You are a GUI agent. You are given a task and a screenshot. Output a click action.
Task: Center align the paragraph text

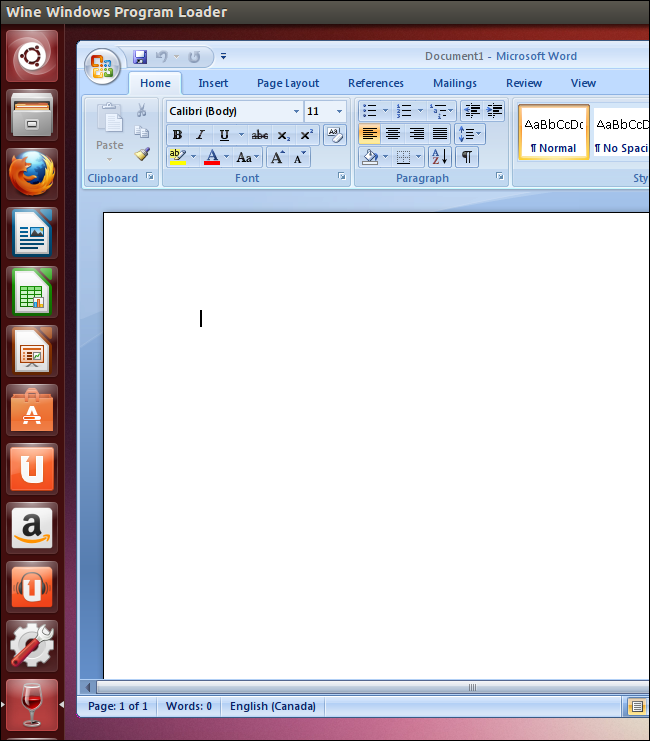tap(393, 134)
